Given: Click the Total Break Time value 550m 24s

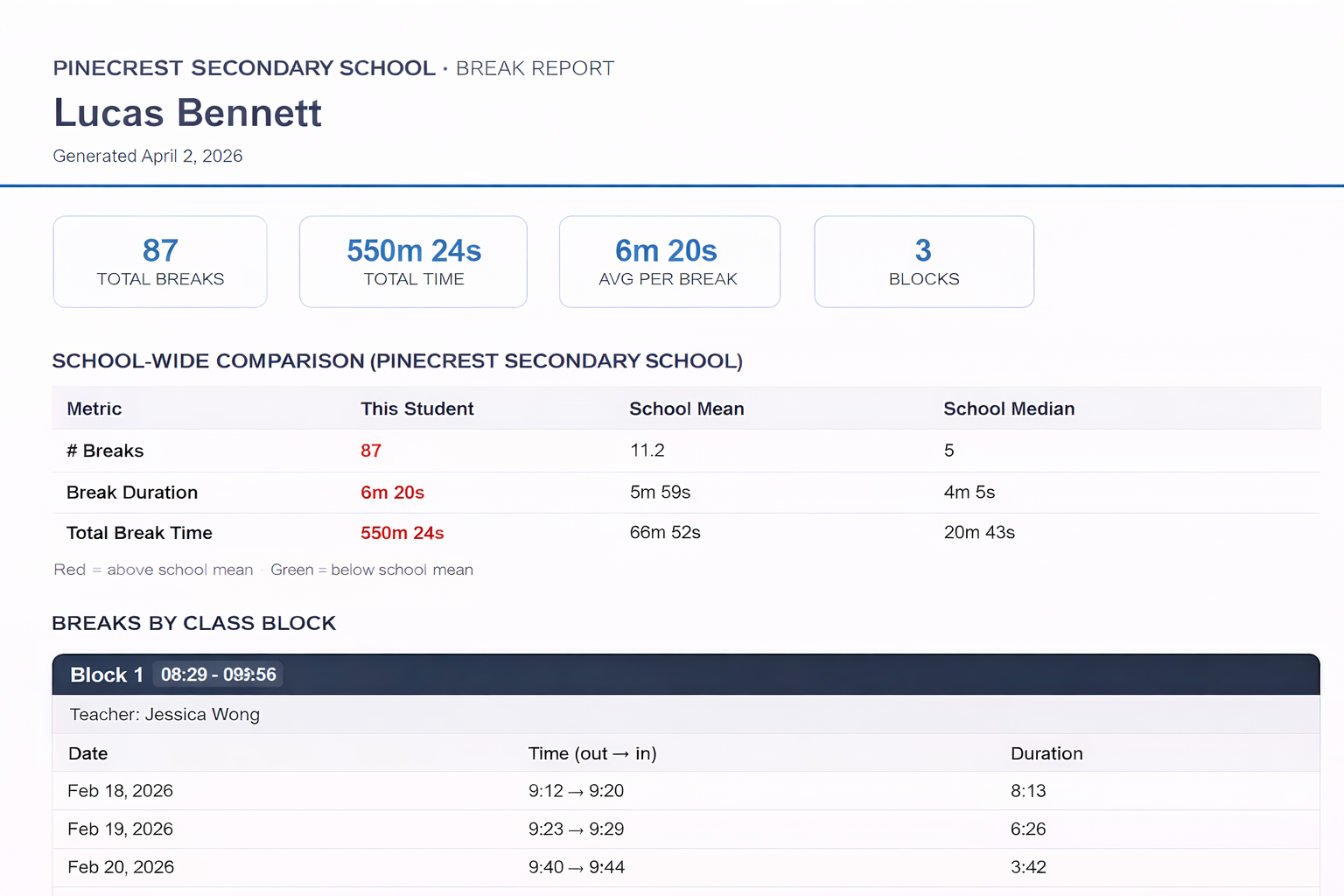Looking at the screenshot, I should [x=402, y=533].
